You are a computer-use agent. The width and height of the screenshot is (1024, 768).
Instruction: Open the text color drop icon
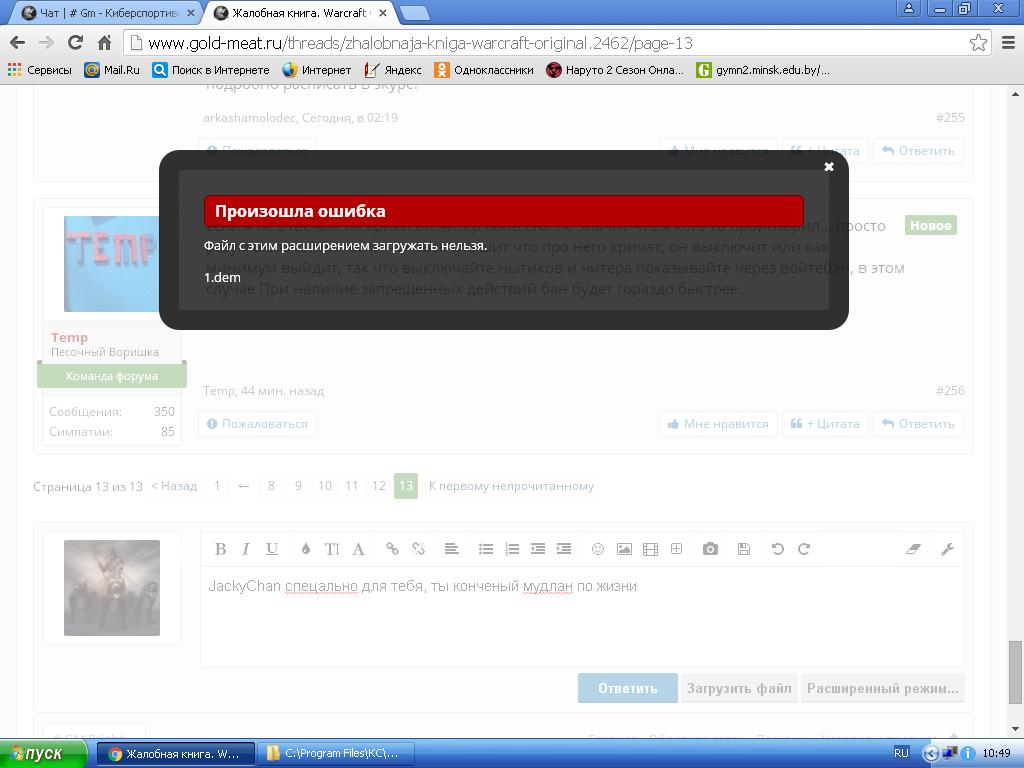tap(305, 549)
